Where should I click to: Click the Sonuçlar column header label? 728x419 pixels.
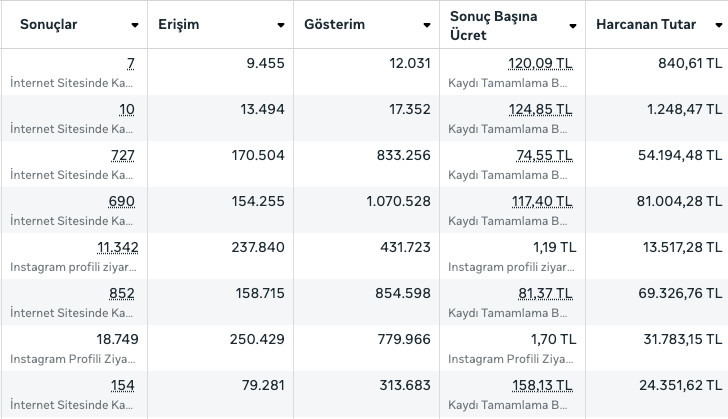(47, 24)
